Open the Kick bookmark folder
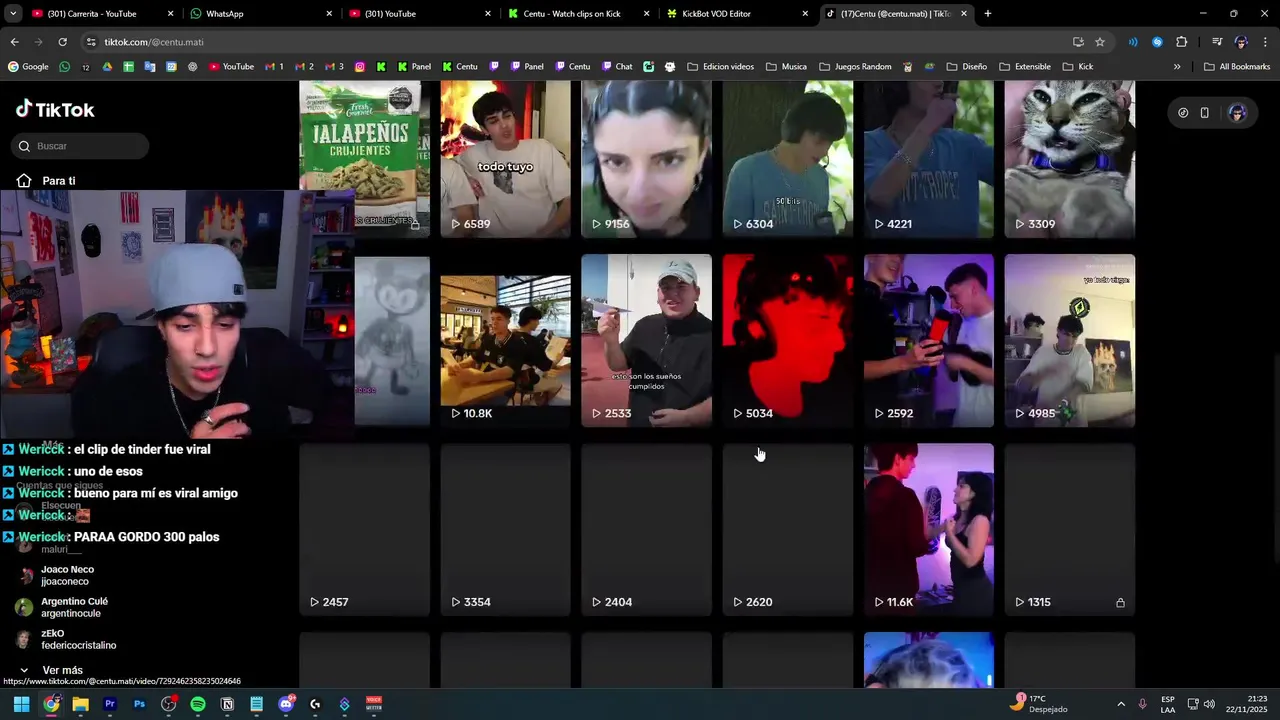This screenshot has width=1280, height=720. pyautogui.click(x=1077, y=67)
